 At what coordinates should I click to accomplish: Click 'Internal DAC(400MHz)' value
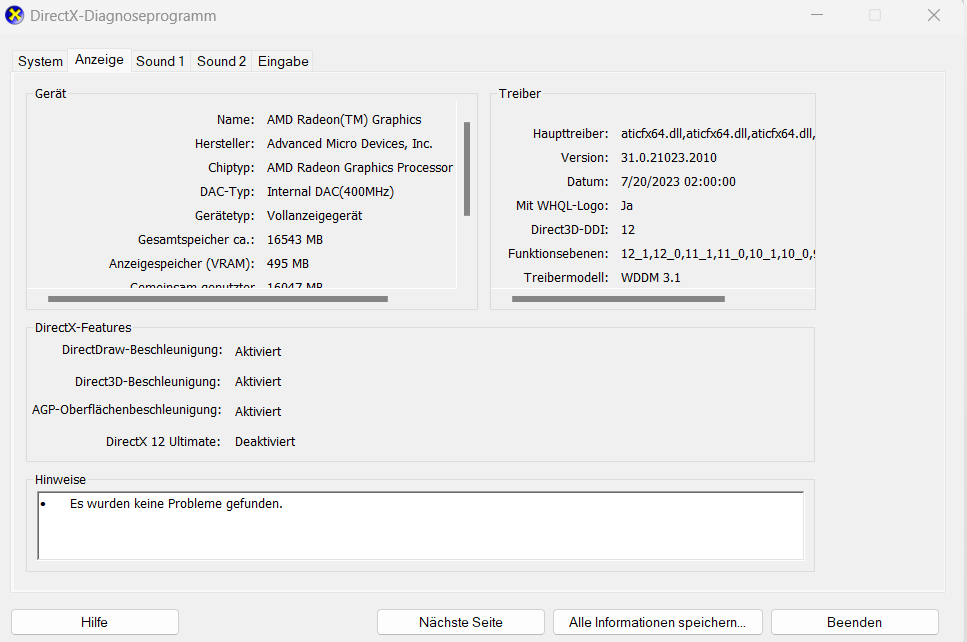click(x=330, y=192)
